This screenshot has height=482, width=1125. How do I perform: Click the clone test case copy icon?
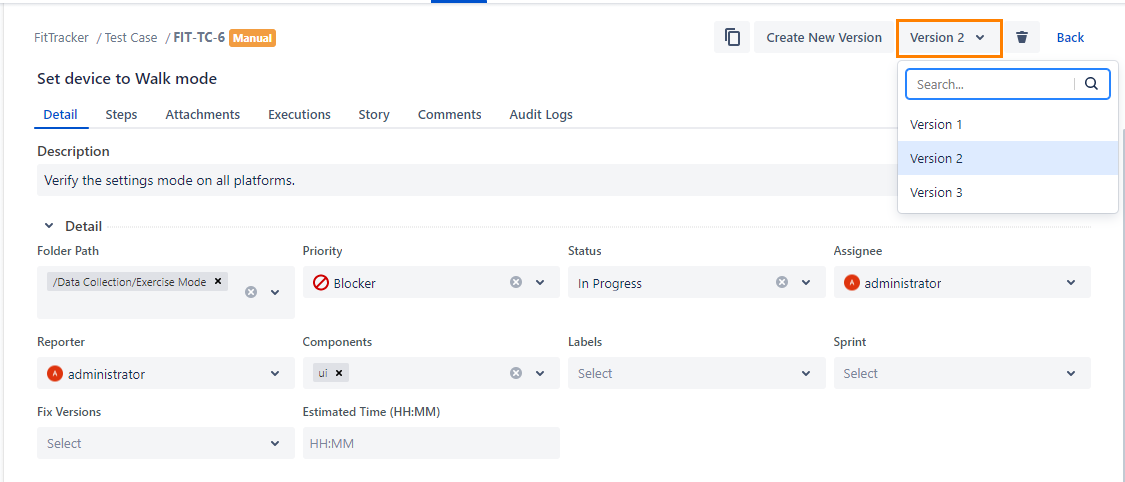click(x=732, y=37)
